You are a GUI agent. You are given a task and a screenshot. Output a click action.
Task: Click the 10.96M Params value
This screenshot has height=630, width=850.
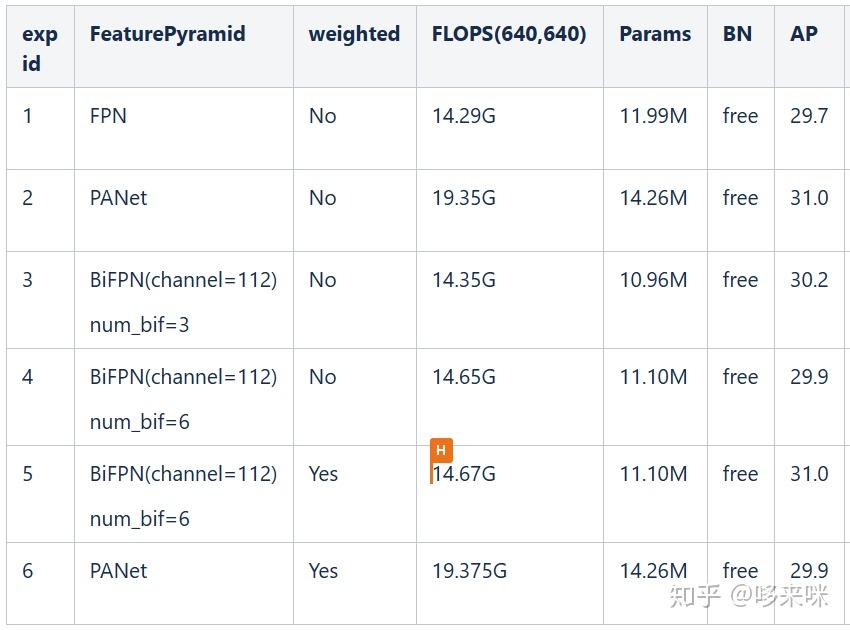point(653,280)
